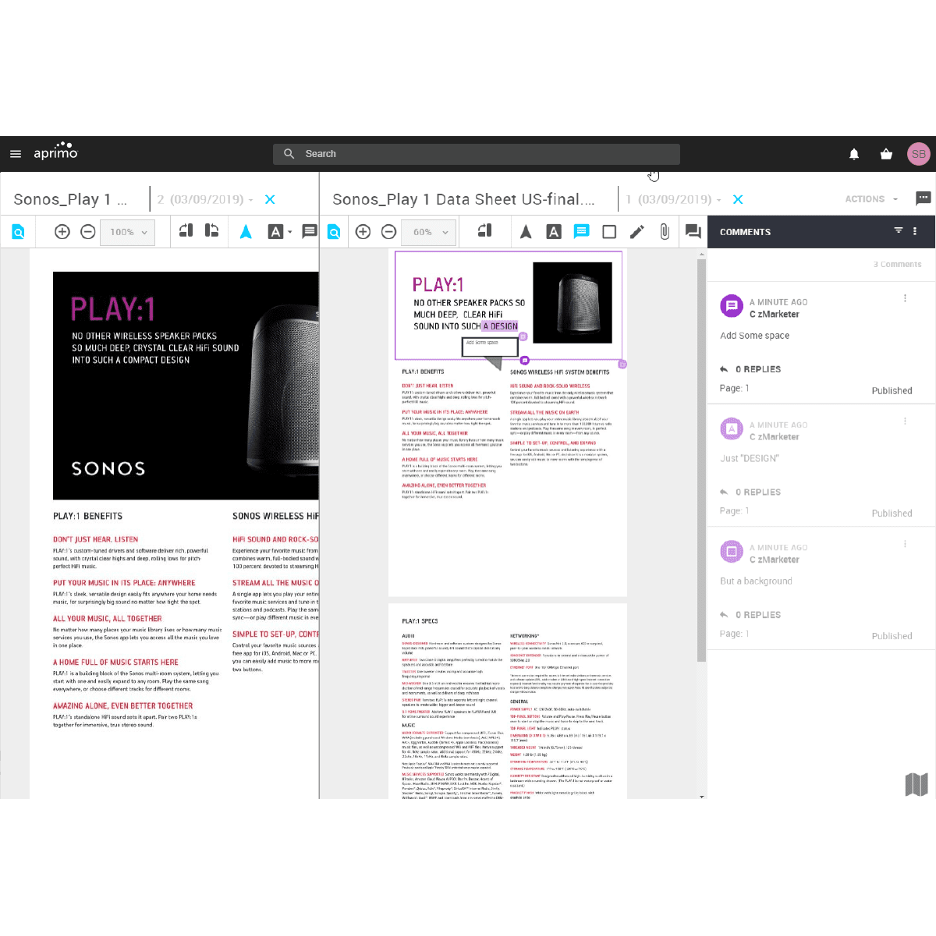This screenshot has width=936, height=936.
Task: Select the pointer tool in right pane
Action: pyautogui.click(x=525, y=232)
